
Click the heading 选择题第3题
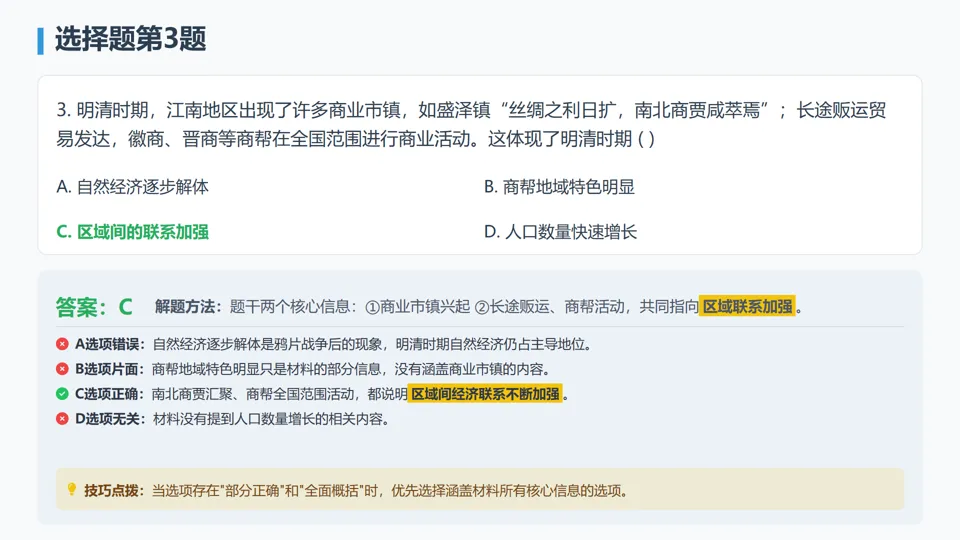pyautogui.click(x=130, y=39)
